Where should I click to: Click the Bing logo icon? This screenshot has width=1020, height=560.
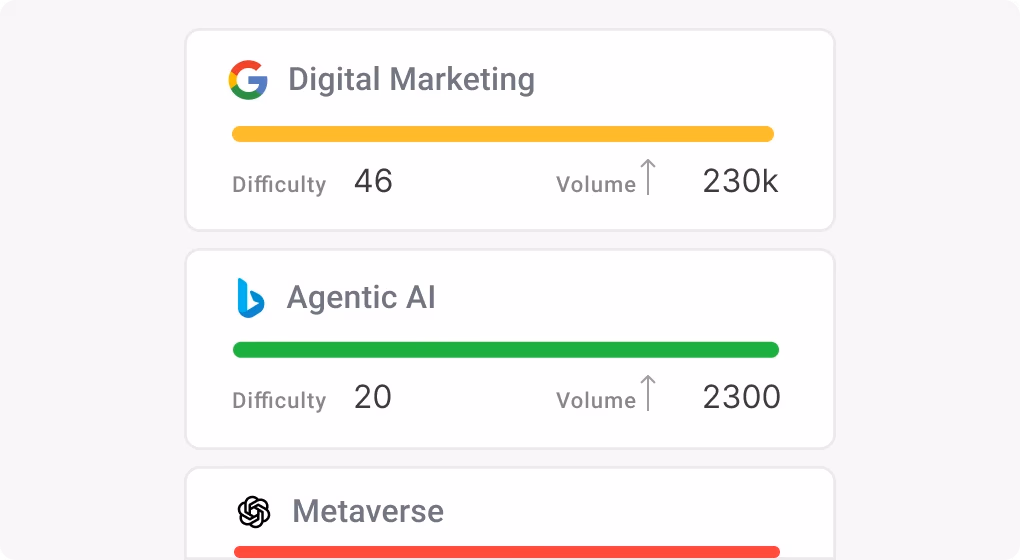(x=250, y=298)
